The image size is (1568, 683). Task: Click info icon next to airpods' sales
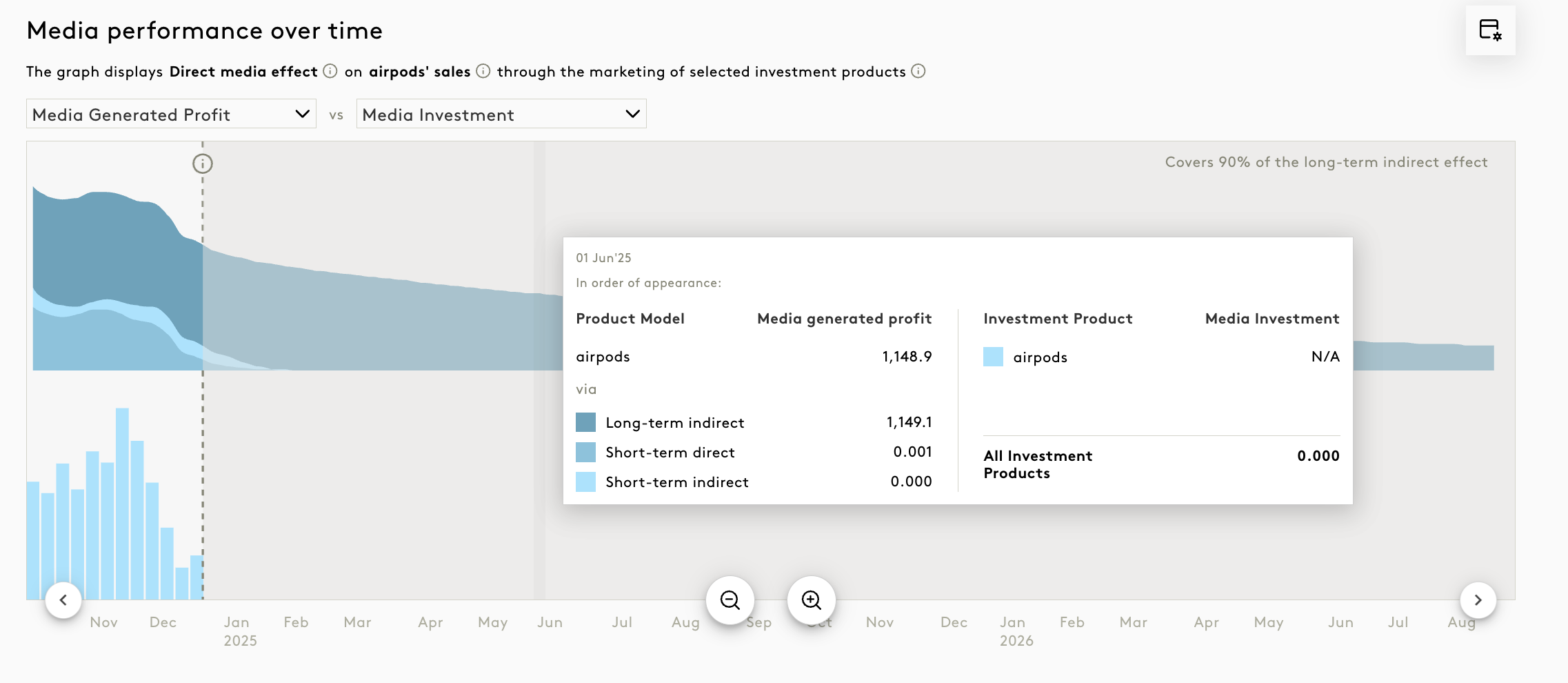point(483,71)
